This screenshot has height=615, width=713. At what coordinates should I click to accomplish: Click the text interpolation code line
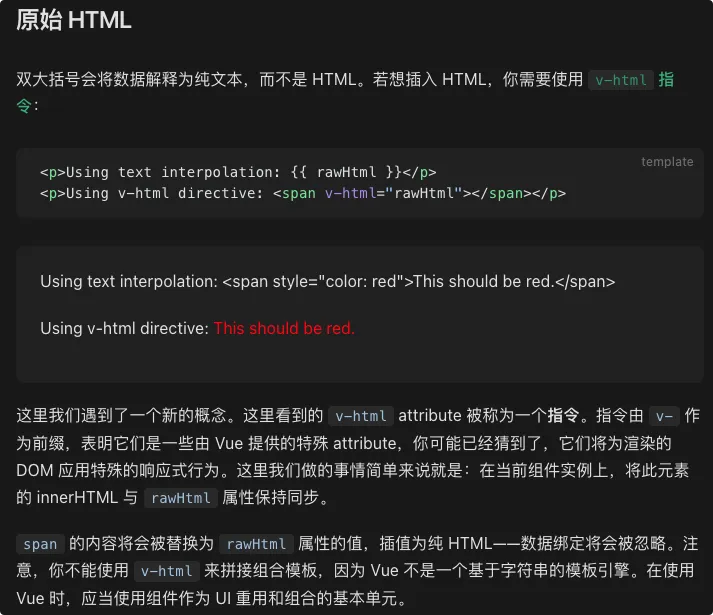point(238,172)
